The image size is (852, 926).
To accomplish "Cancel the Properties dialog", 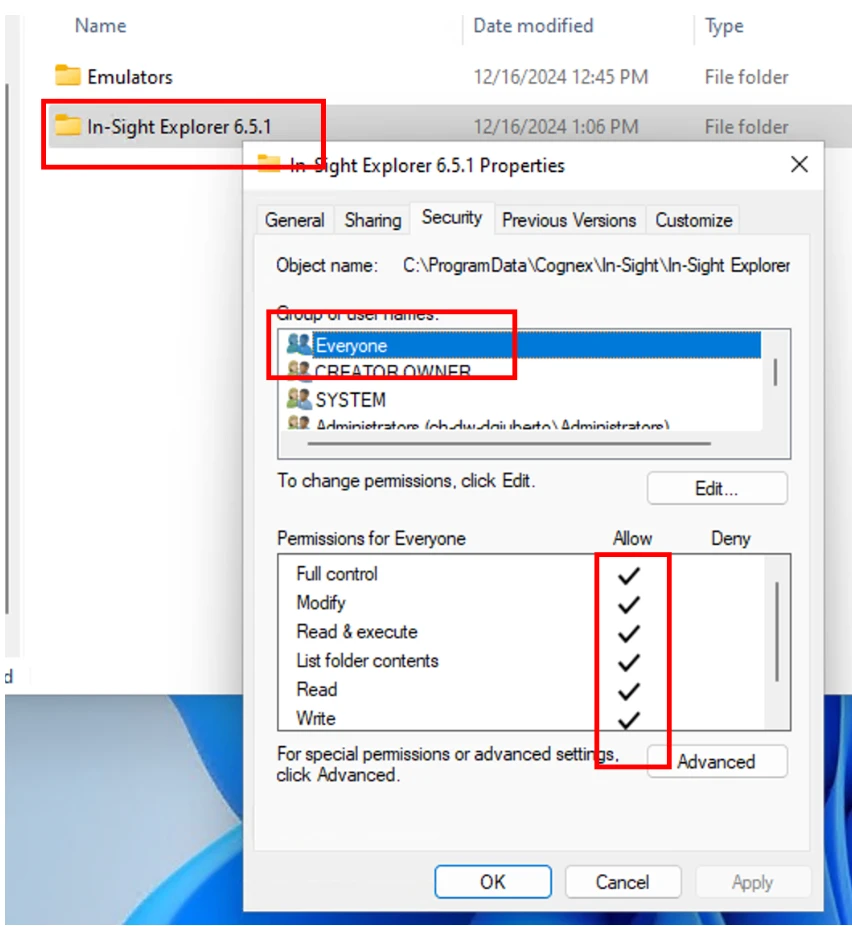I will click(623, 882).
